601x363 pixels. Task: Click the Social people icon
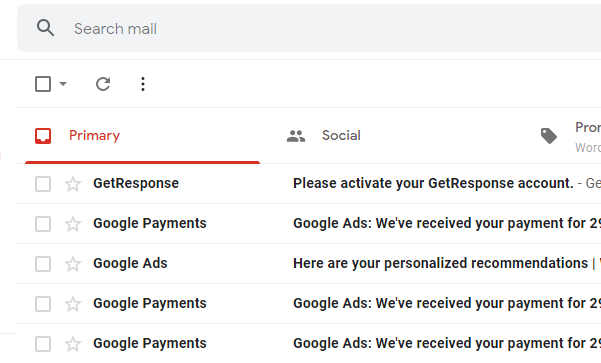(x=296, y=136)
